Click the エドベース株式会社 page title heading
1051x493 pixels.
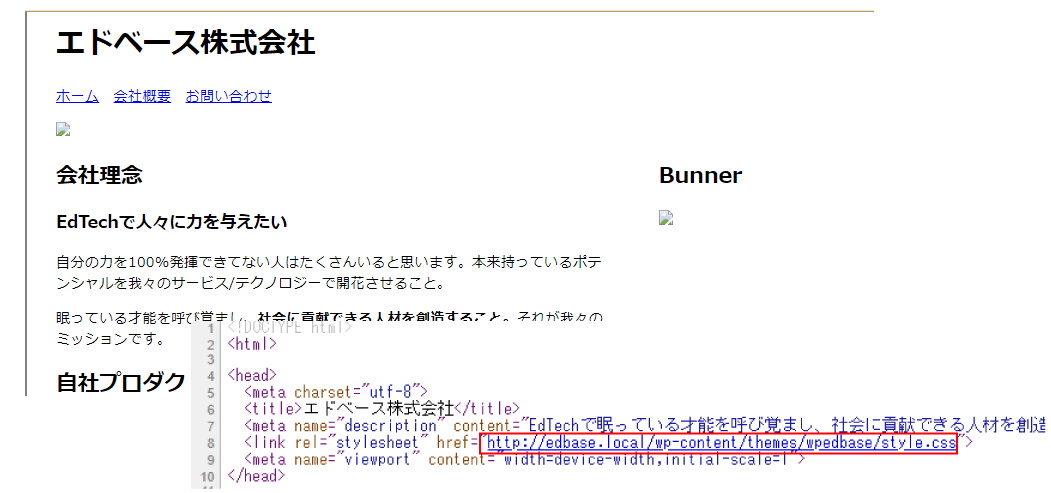(x=186, y=44)
